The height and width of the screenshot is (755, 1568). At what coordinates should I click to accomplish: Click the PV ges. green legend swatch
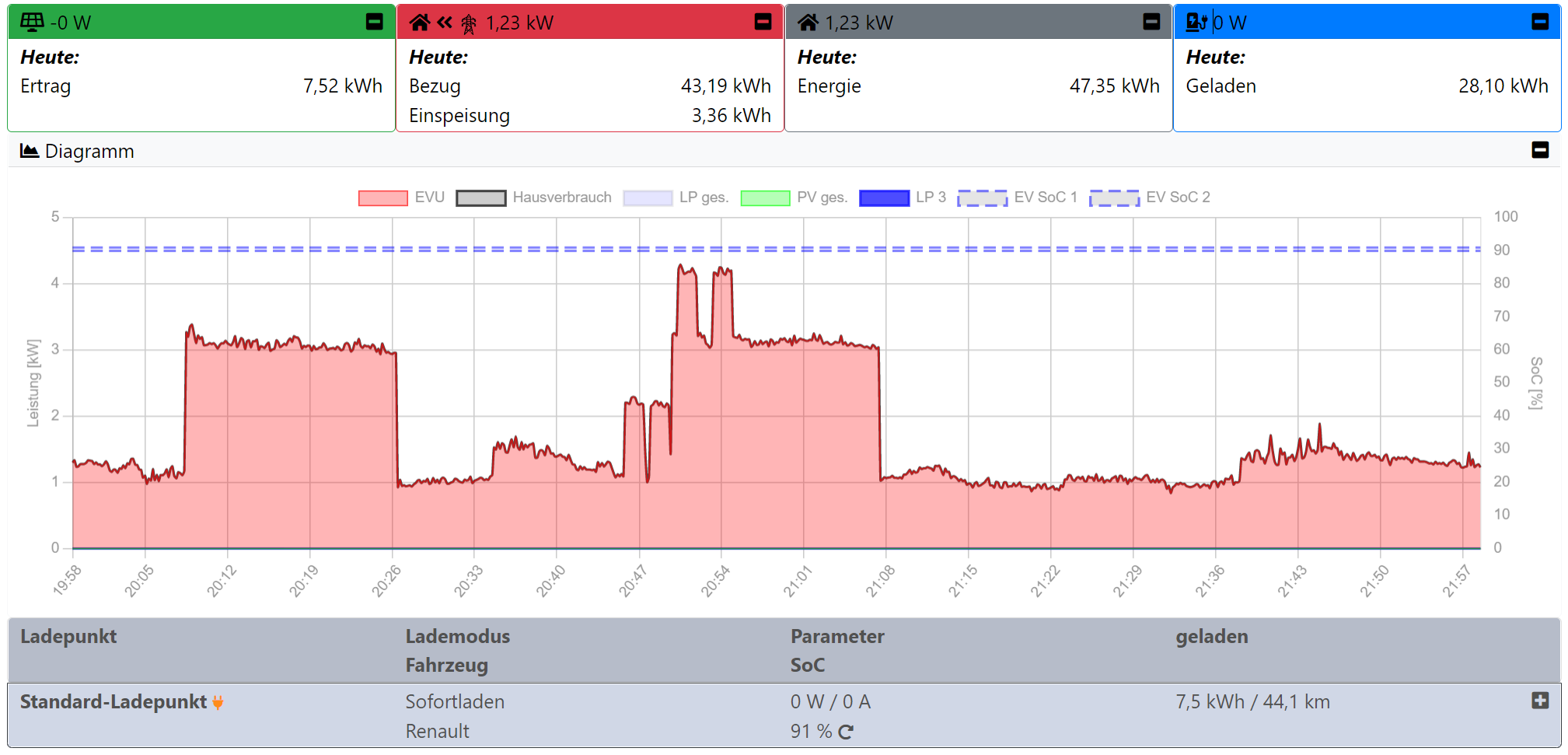tap(766, 198)
